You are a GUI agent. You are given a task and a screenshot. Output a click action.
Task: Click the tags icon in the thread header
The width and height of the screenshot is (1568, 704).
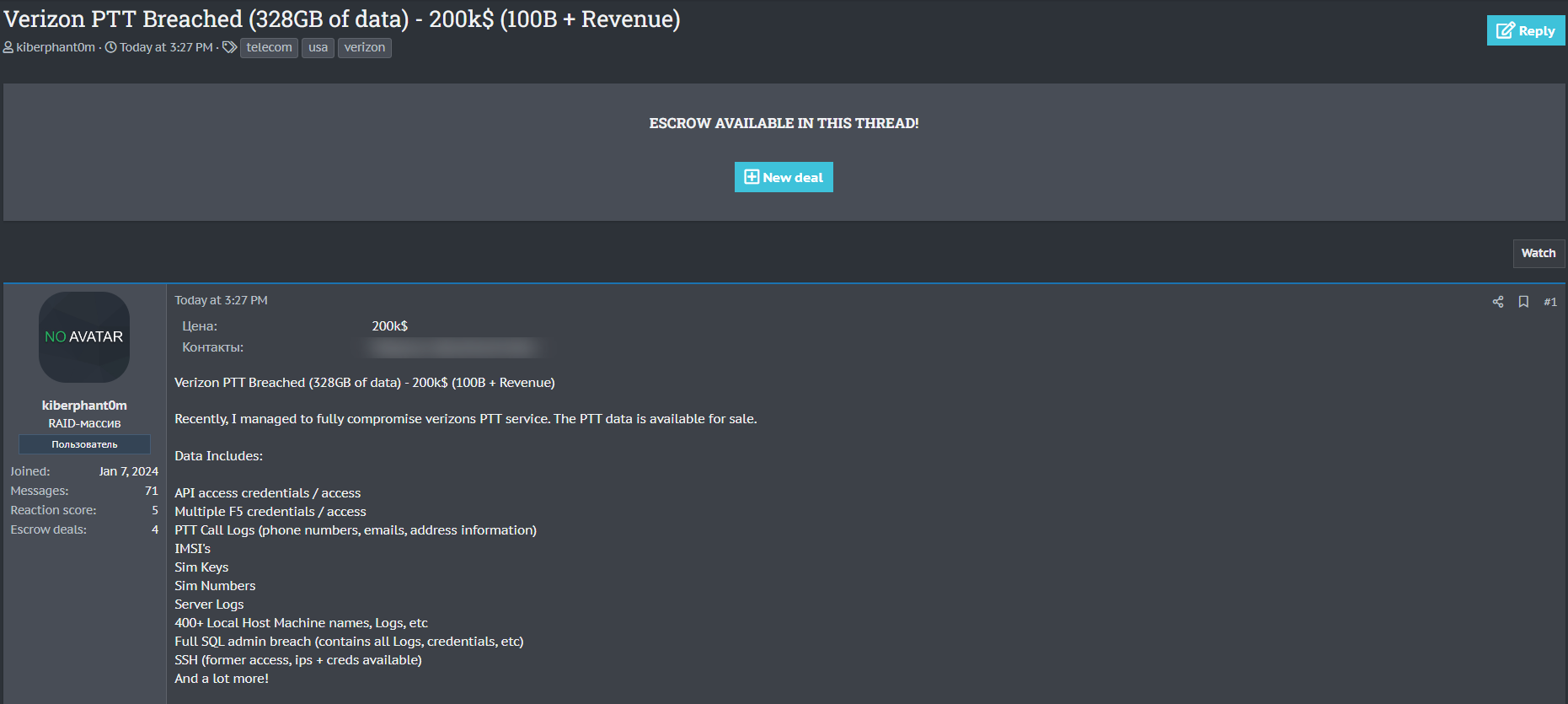pyautogui.click(x=229, y=47)
